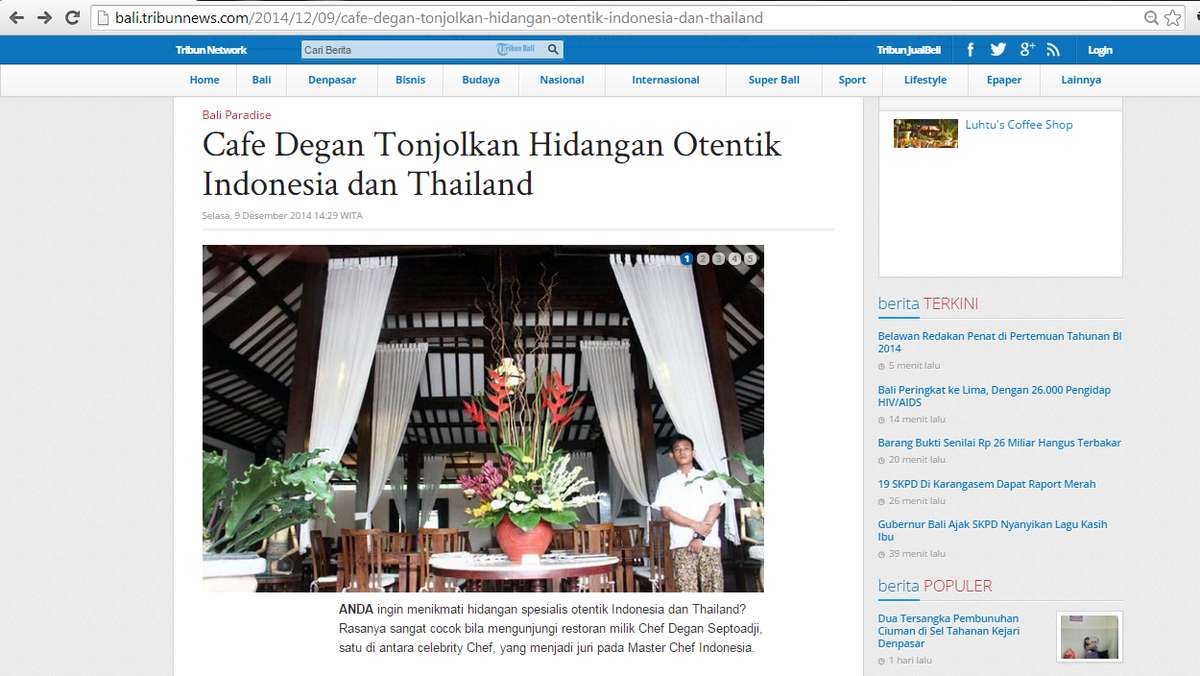The height and width of the screenshot is (676, 1200).
Task: Expand the Lainnya menu
Action: click(x=1081, y=80)
